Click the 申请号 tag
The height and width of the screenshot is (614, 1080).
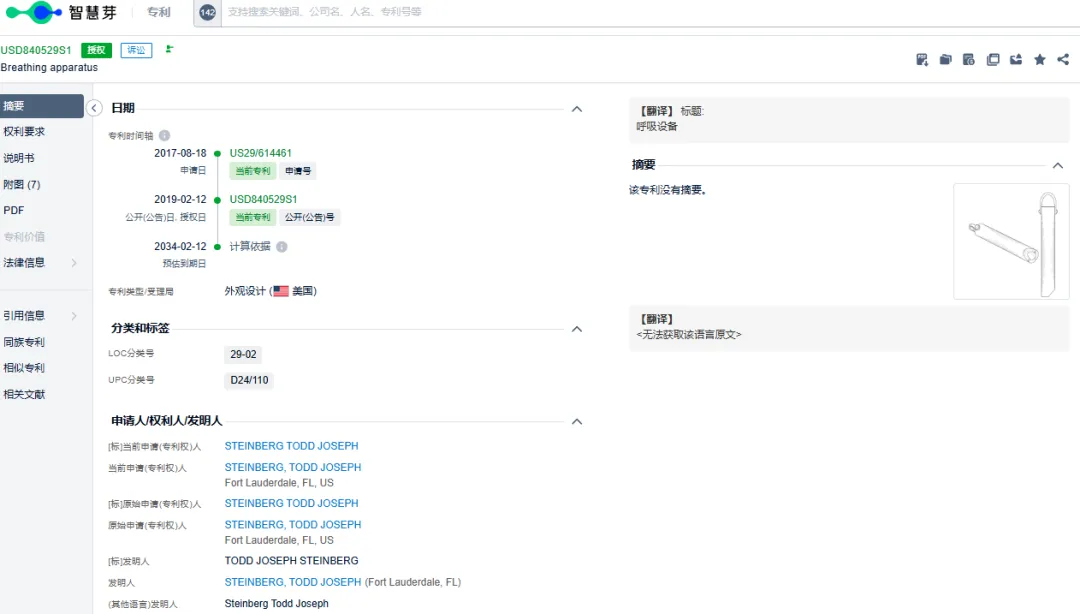(298, 171)
